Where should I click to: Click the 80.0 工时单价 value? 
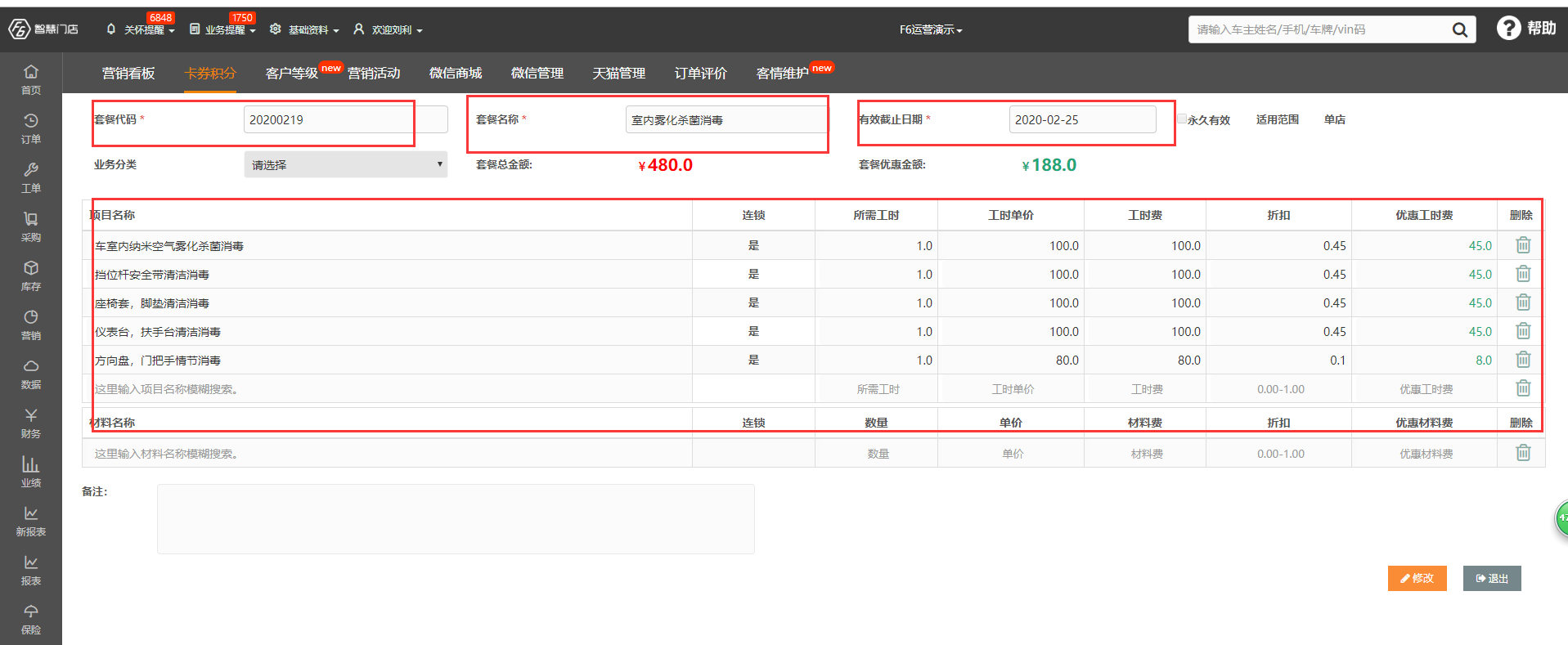coord(1067,361)
